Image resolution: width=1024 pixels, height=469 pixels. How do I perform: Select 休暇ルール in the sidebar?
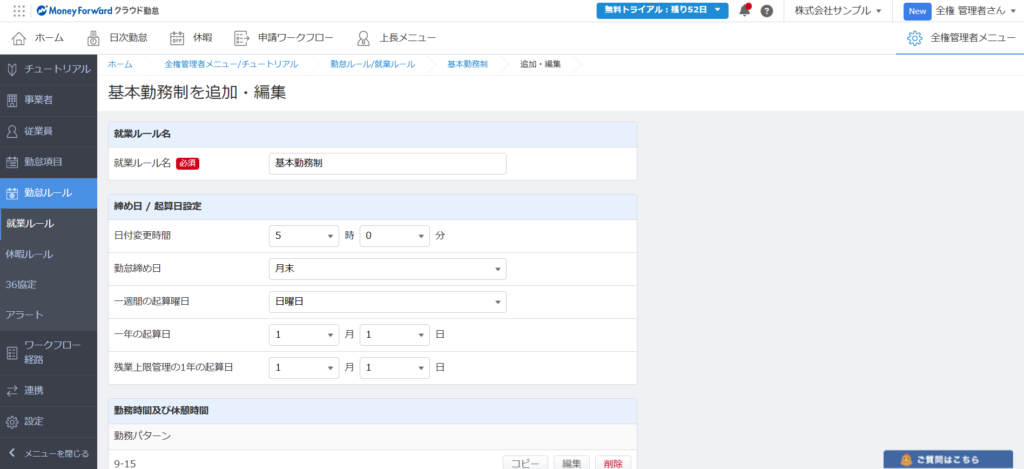pyautogui.click(x=48, y=254)
